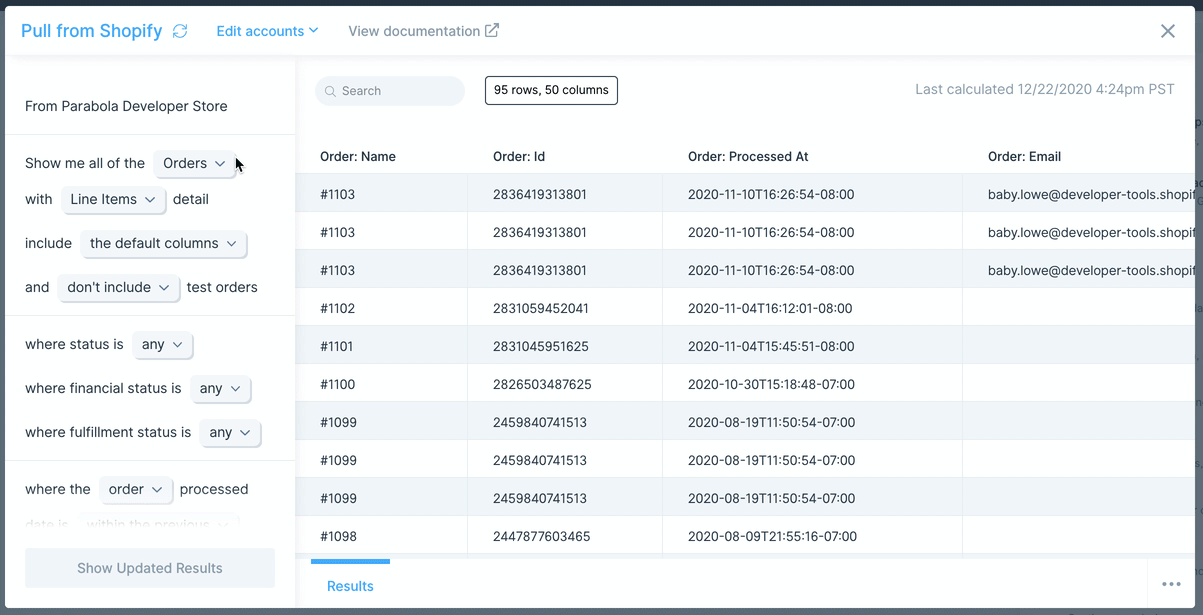Click the Last calculated timestamp text
The image size is (1203, 615).
[1045, 90]
